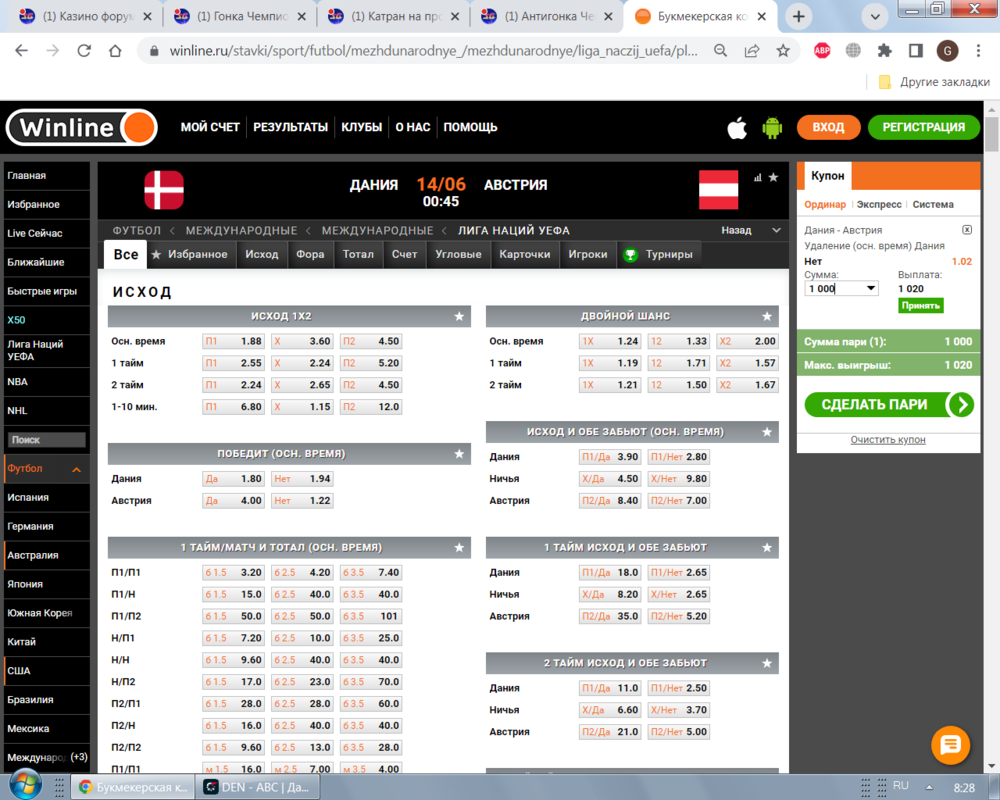1000x800 pixels.
Task: Expand Международные (+3) in sidebar
Action: (47, 757)
